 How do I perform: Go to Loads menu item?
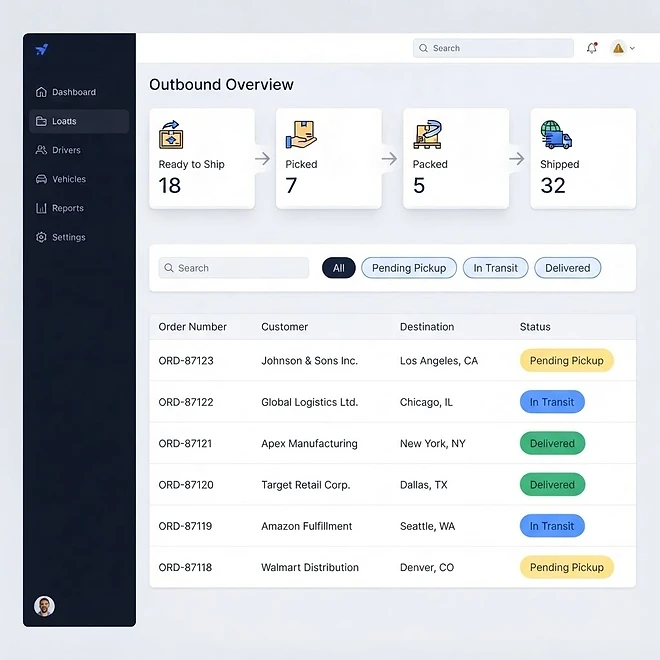click(79, 121)
